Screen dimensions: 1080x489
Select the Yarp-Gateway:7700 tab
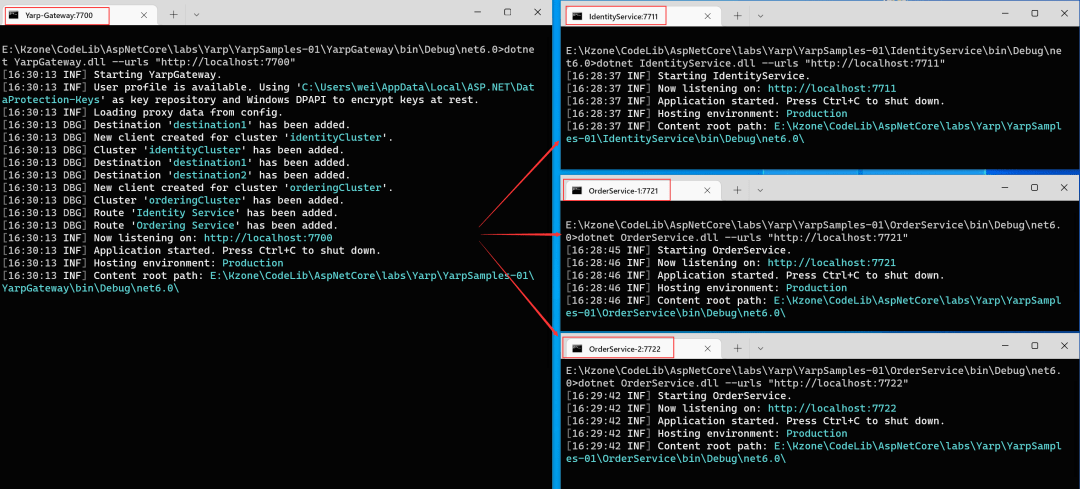[x=60, y=15]
